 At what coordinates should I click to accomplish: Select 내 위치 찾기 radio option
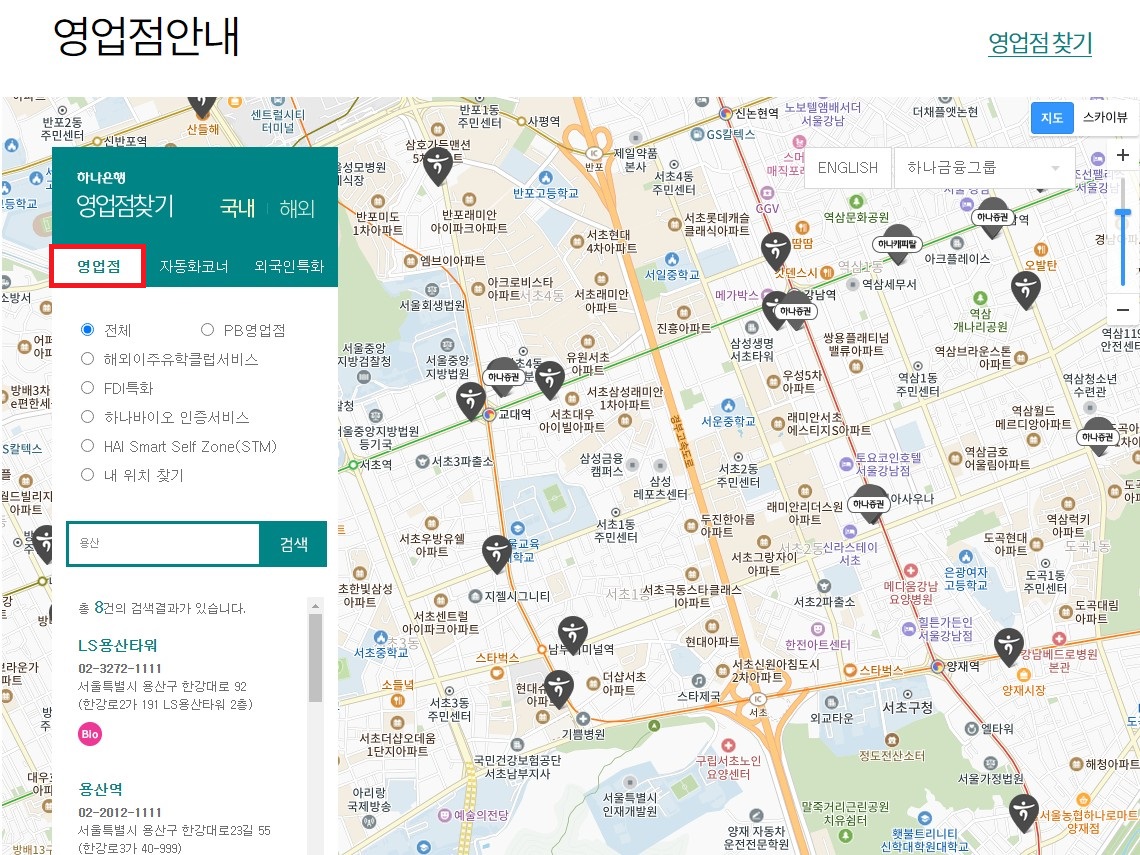pos(87,475)
